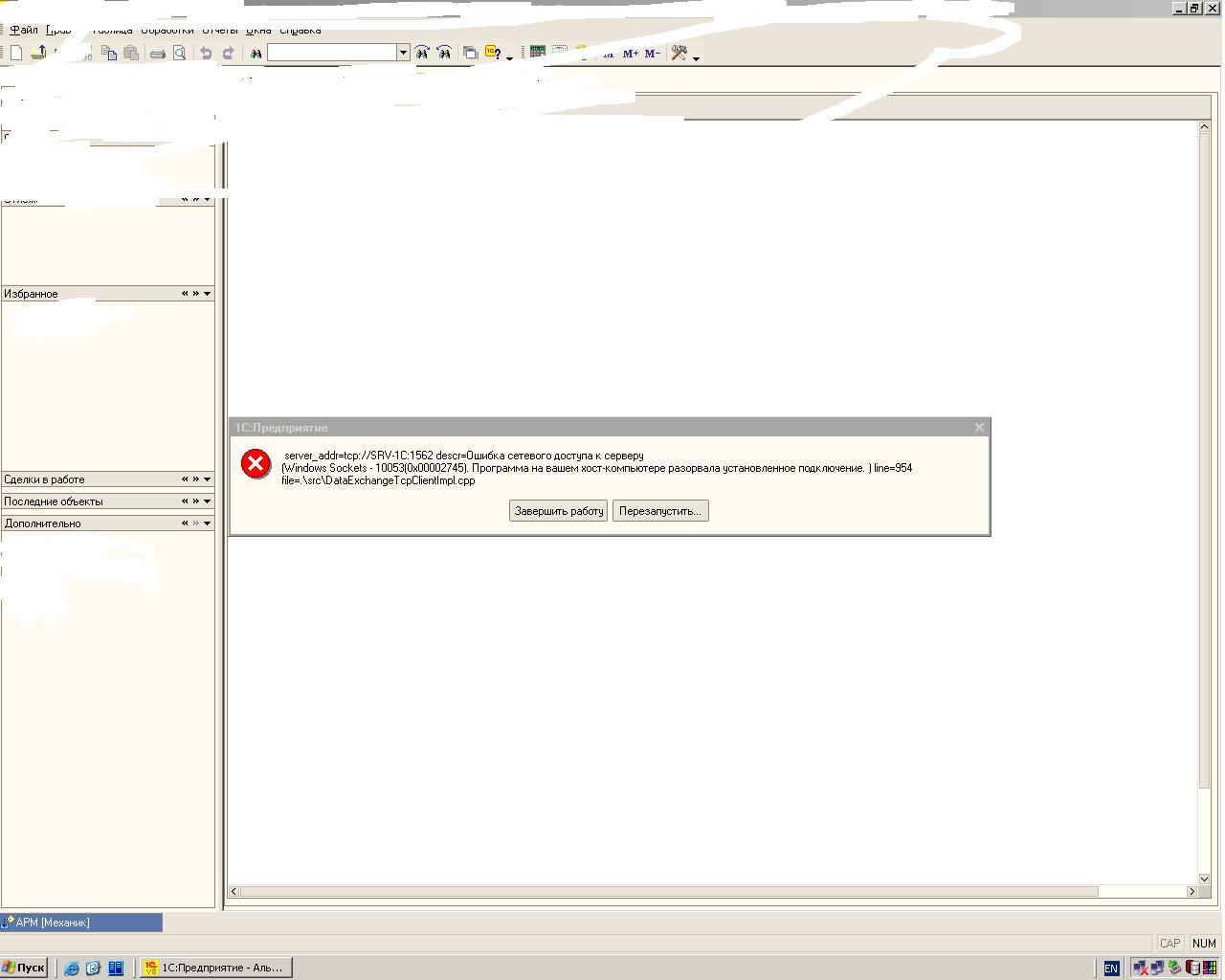The width and height of the screenshot is (1225, 980).
Task: Click the search text input field
Action: click(332, 53)
